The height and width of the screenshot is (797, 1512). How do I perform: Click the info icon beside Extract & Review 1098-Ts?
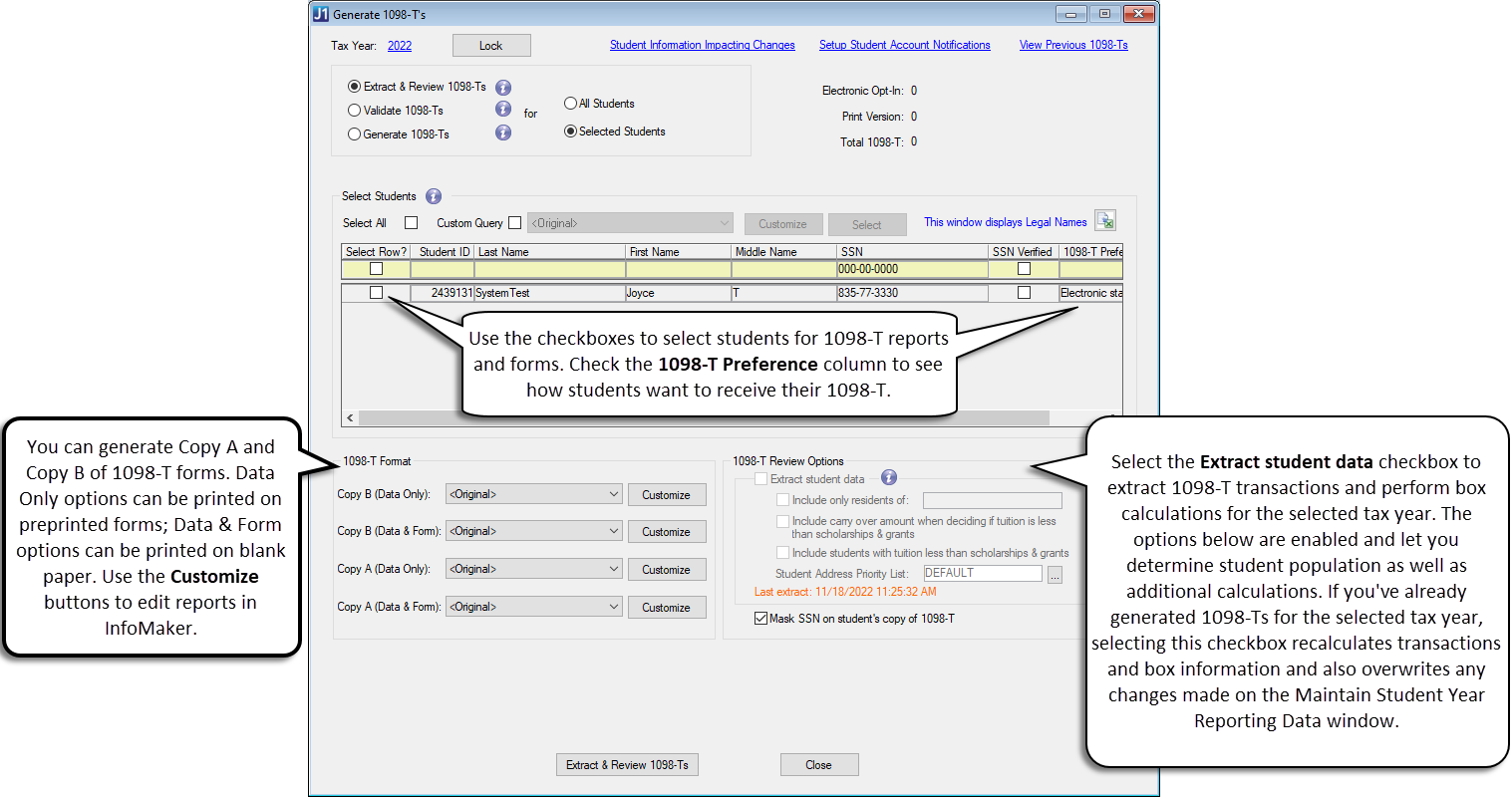[x=503, y=87]
